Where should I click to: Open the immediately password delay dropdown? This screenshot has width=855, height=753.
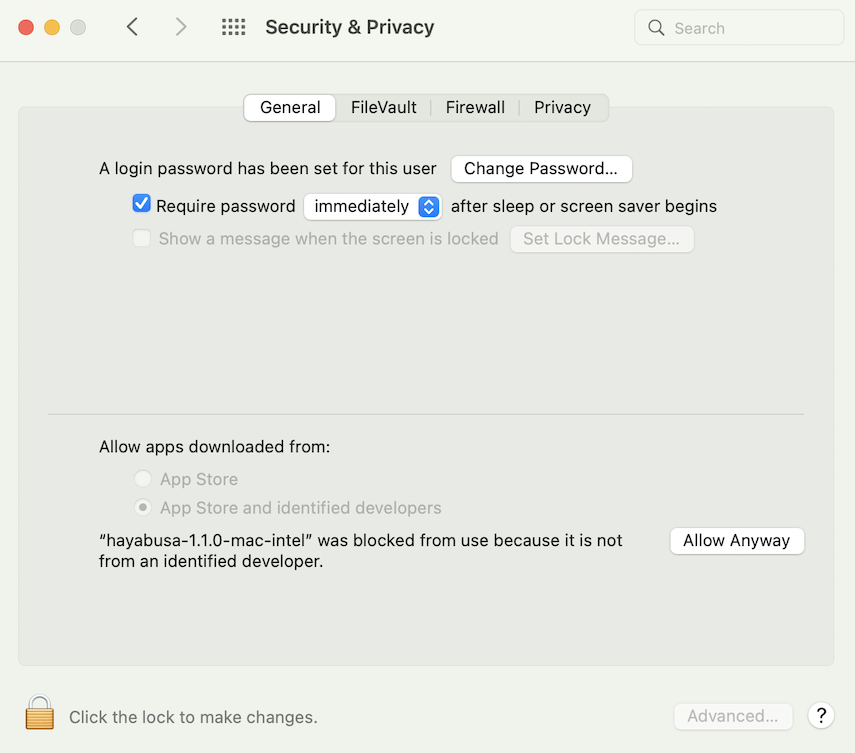372,207
